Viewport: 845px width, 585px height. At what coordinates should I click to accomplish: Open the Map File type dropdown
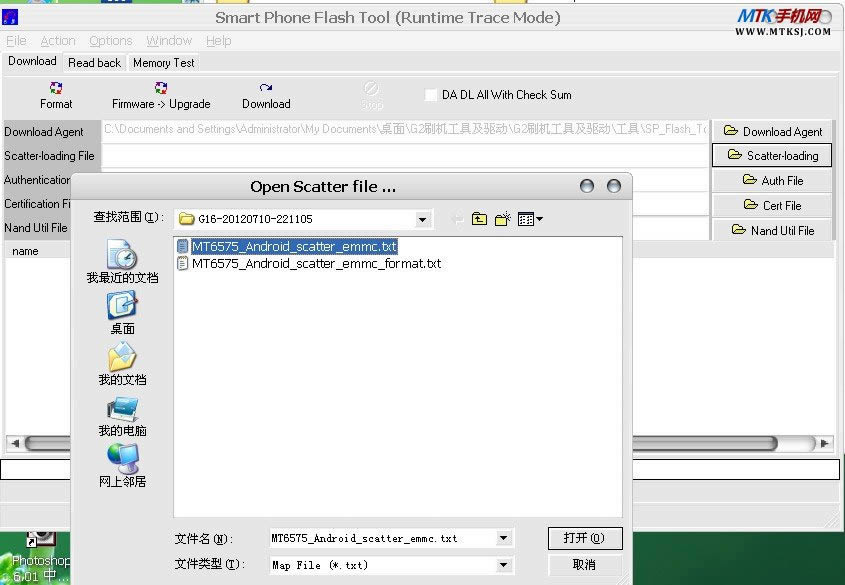coord(503,565)
